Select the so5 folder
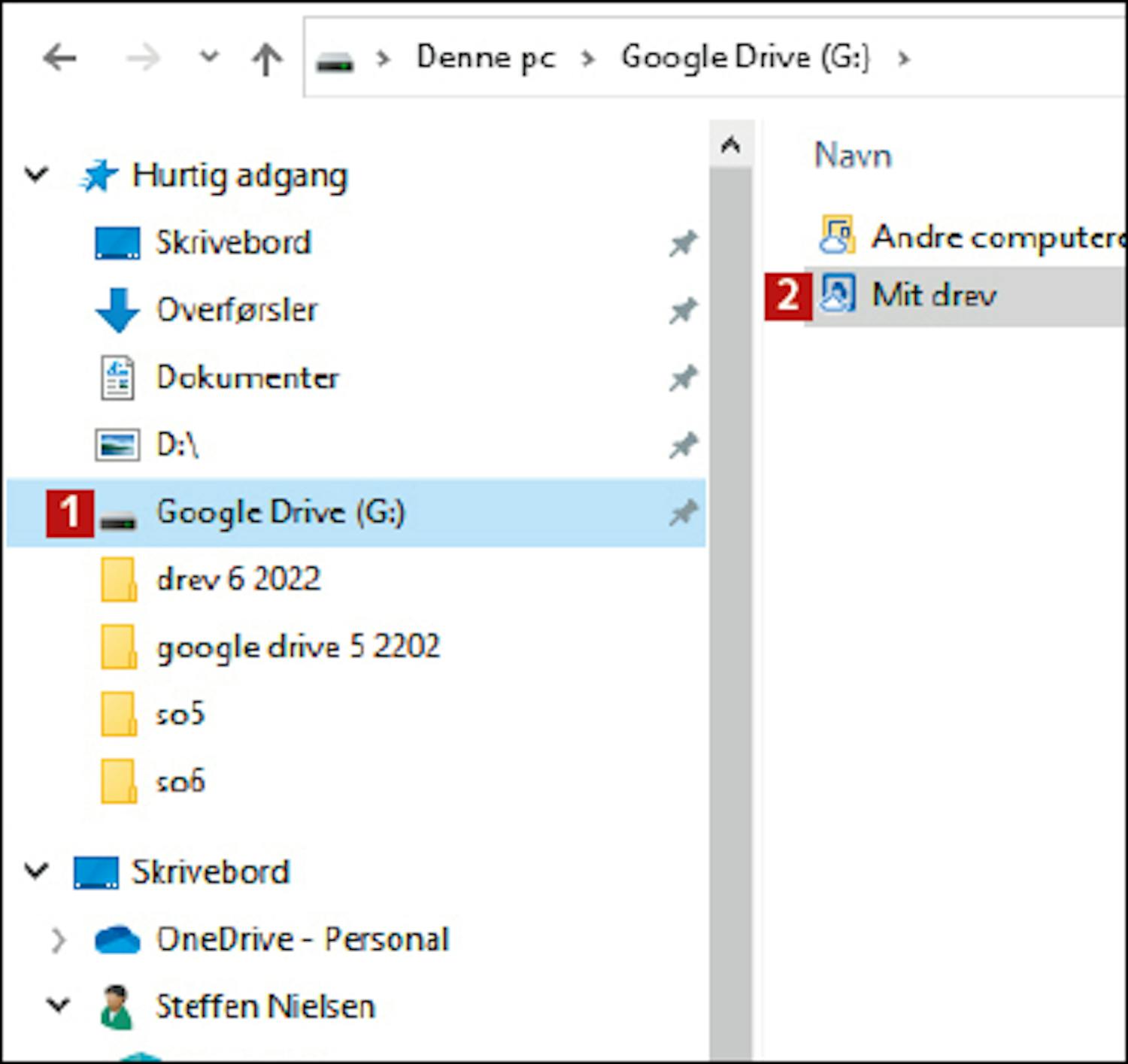Viewport: 1128px width, 1064px height. point(180,714)
